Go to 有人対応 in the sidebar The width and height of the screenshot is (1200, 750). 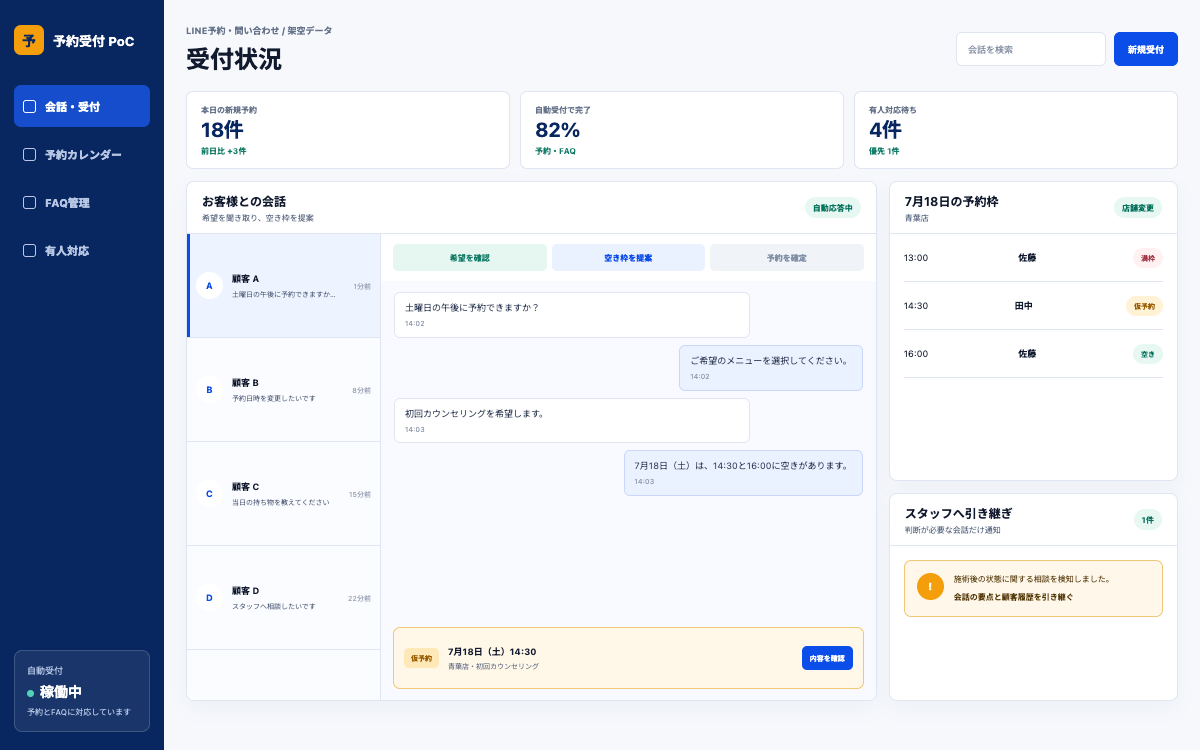pos(82,250)
